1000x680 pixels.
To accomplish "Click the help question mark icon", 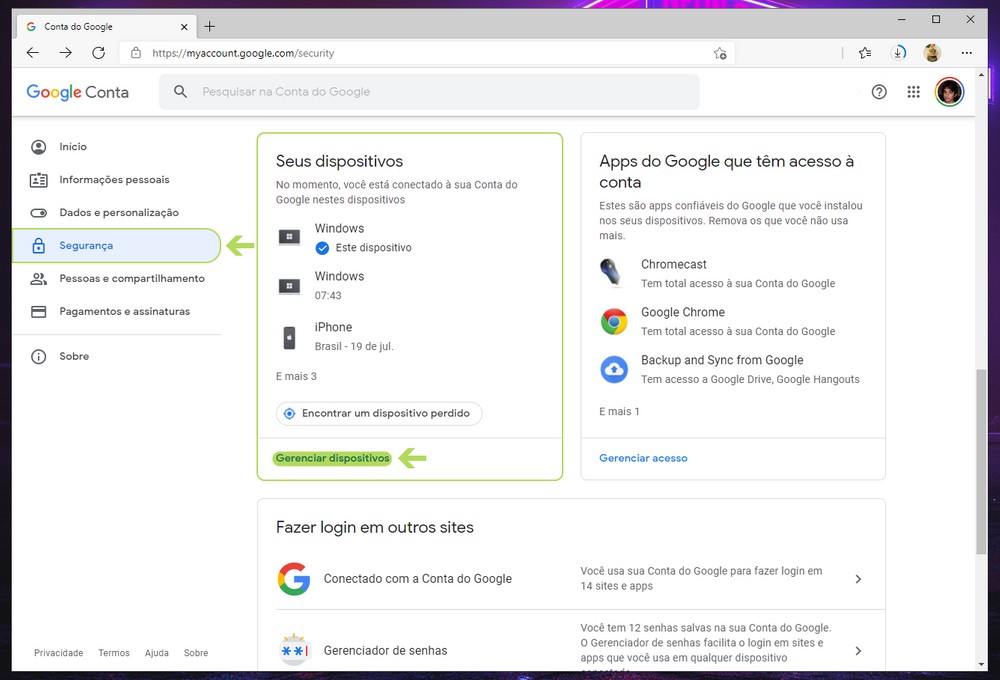I will (x=879, y=92).
